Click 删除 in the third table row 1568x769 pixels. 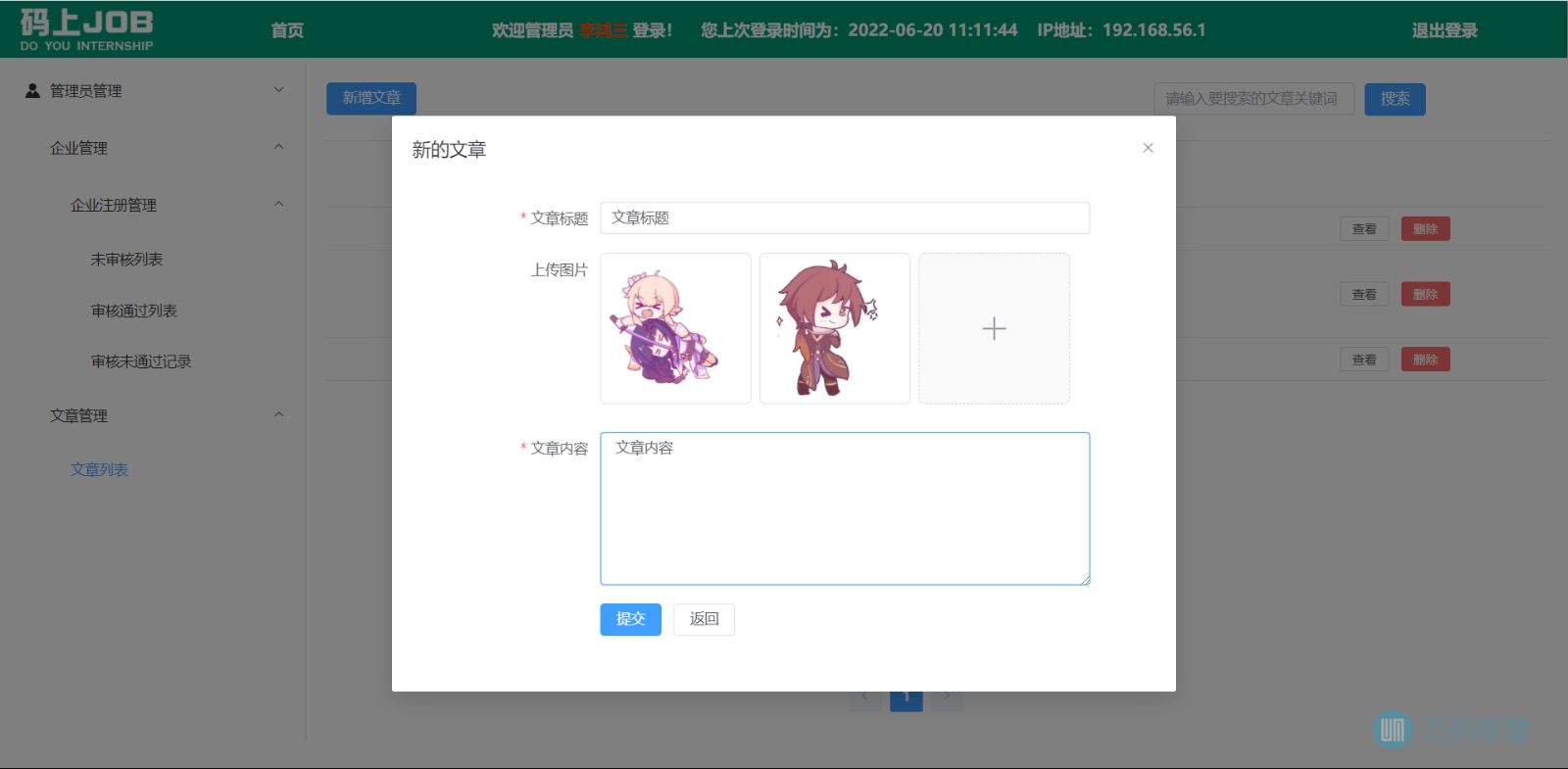(1425, 360)
